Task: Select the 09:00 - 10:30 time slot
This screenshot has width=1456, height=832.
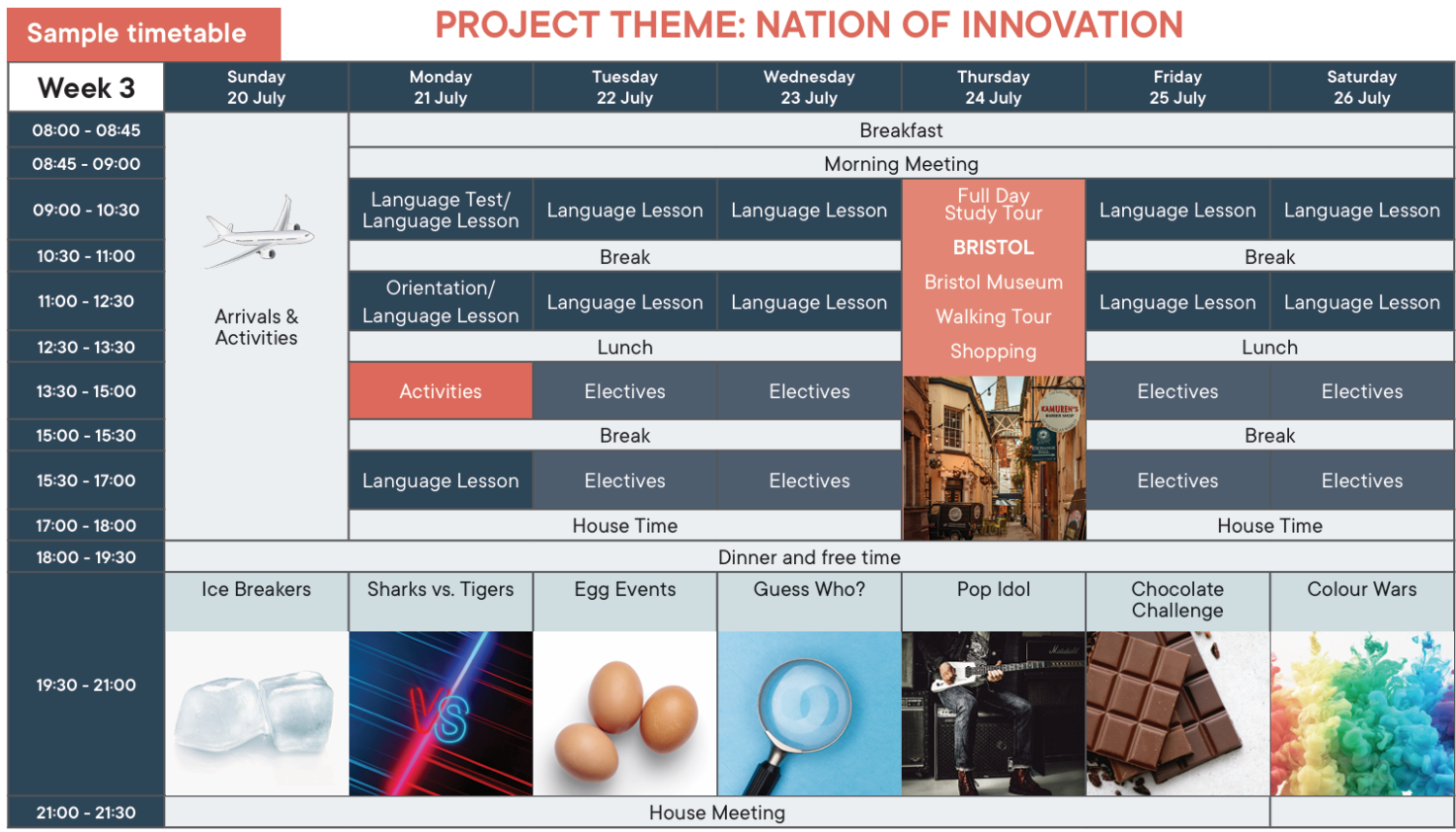Action: tap(86, 210)
